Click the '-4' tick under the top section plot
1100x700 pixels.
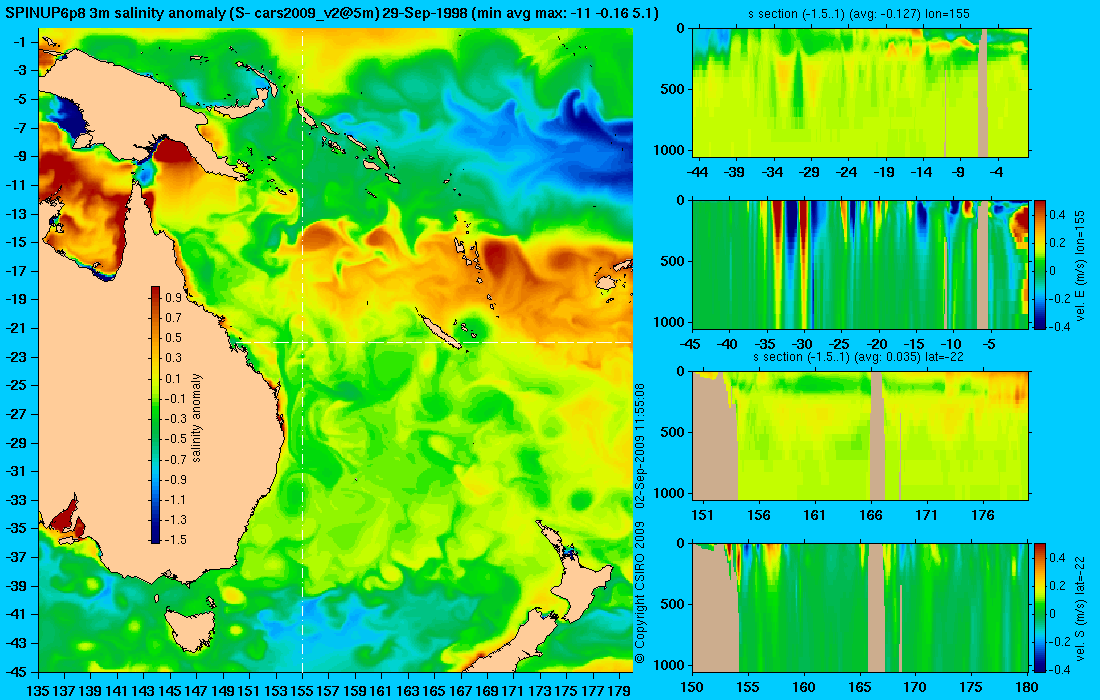pyautogui.click(x=998, y=172)
